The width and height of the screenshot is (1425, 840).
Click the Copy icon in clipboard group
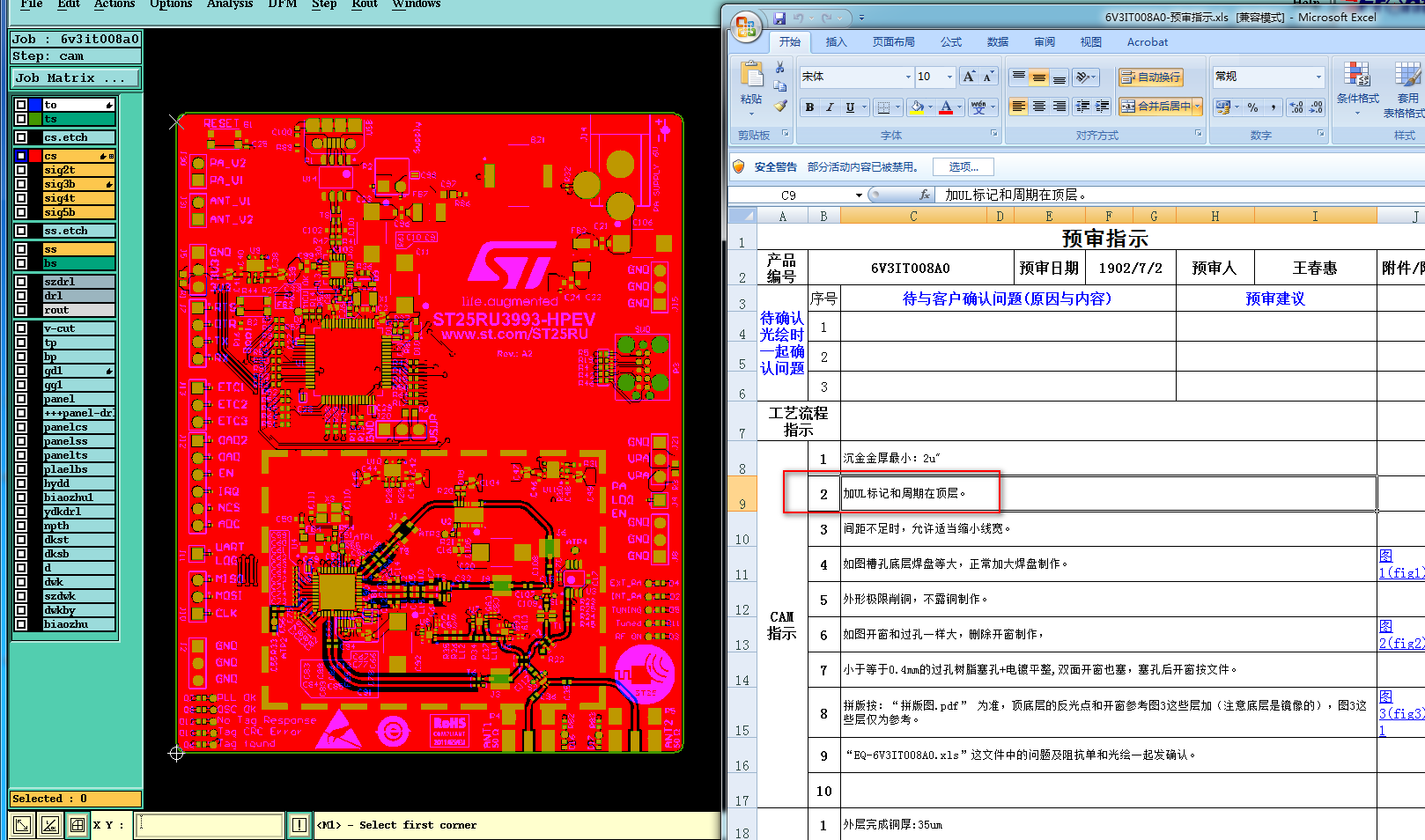tap(779, 86)
